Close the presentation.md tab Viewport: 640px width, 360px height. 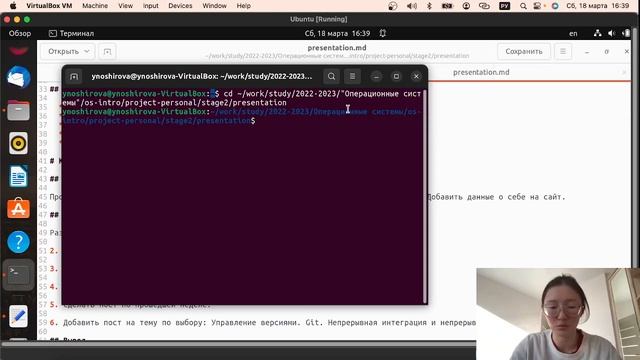[624, 73]
